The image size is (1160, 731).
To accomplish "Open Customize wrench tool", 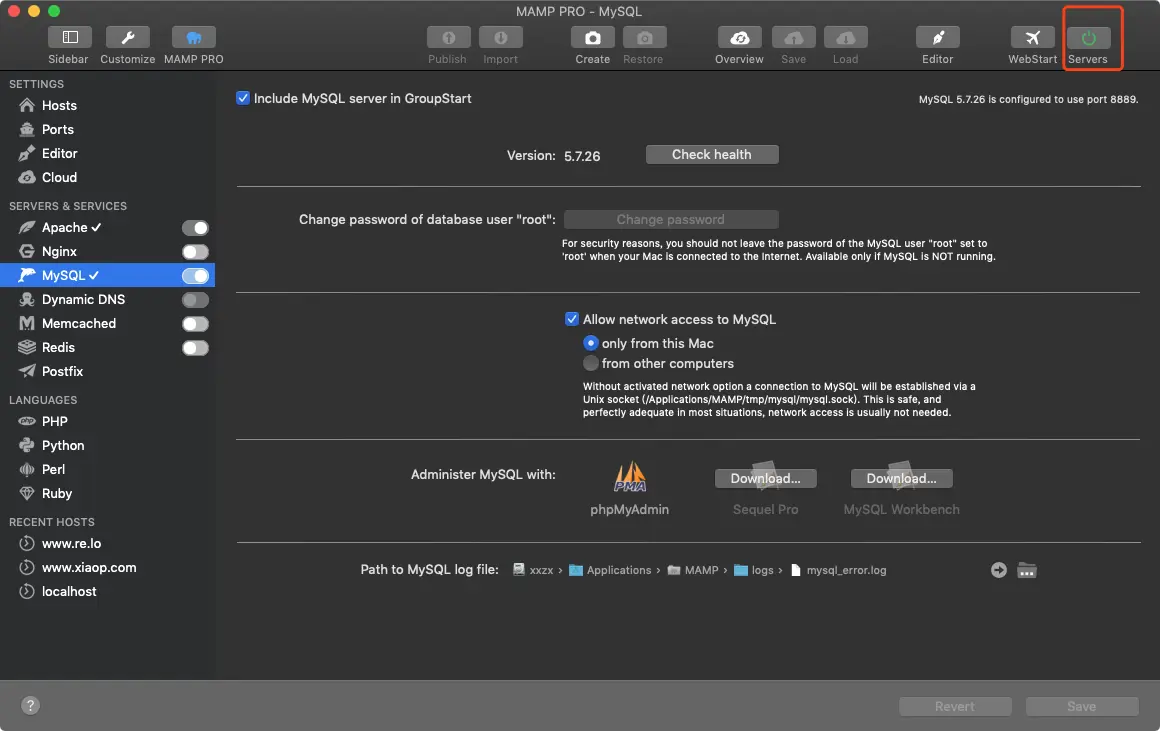I will [127, 37].
